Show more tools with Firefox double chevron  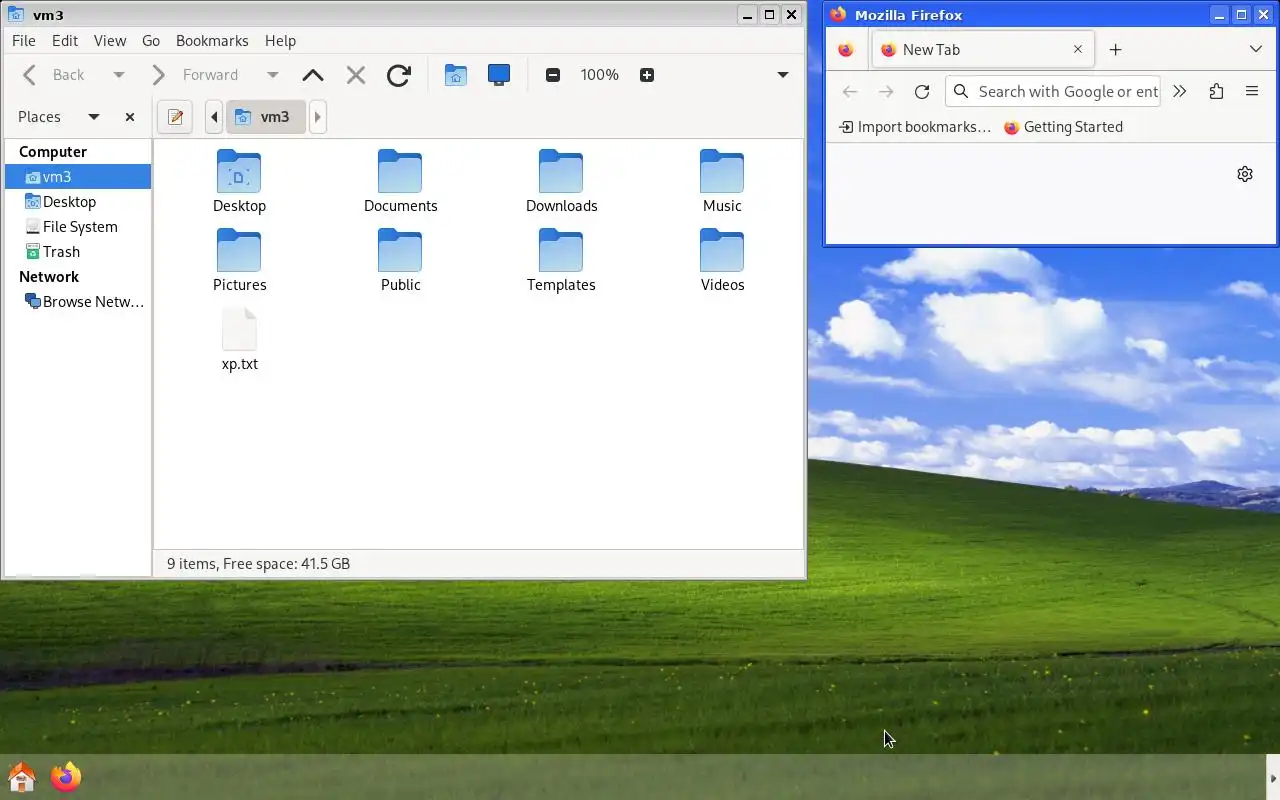tap(1180, 92)
